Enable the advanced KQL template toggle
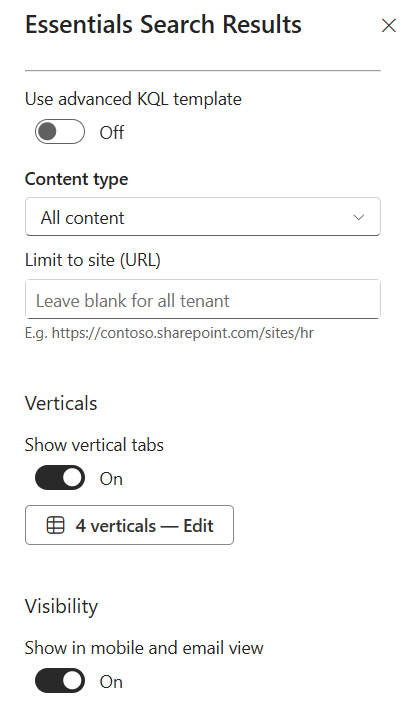 (x=60, y=132)
